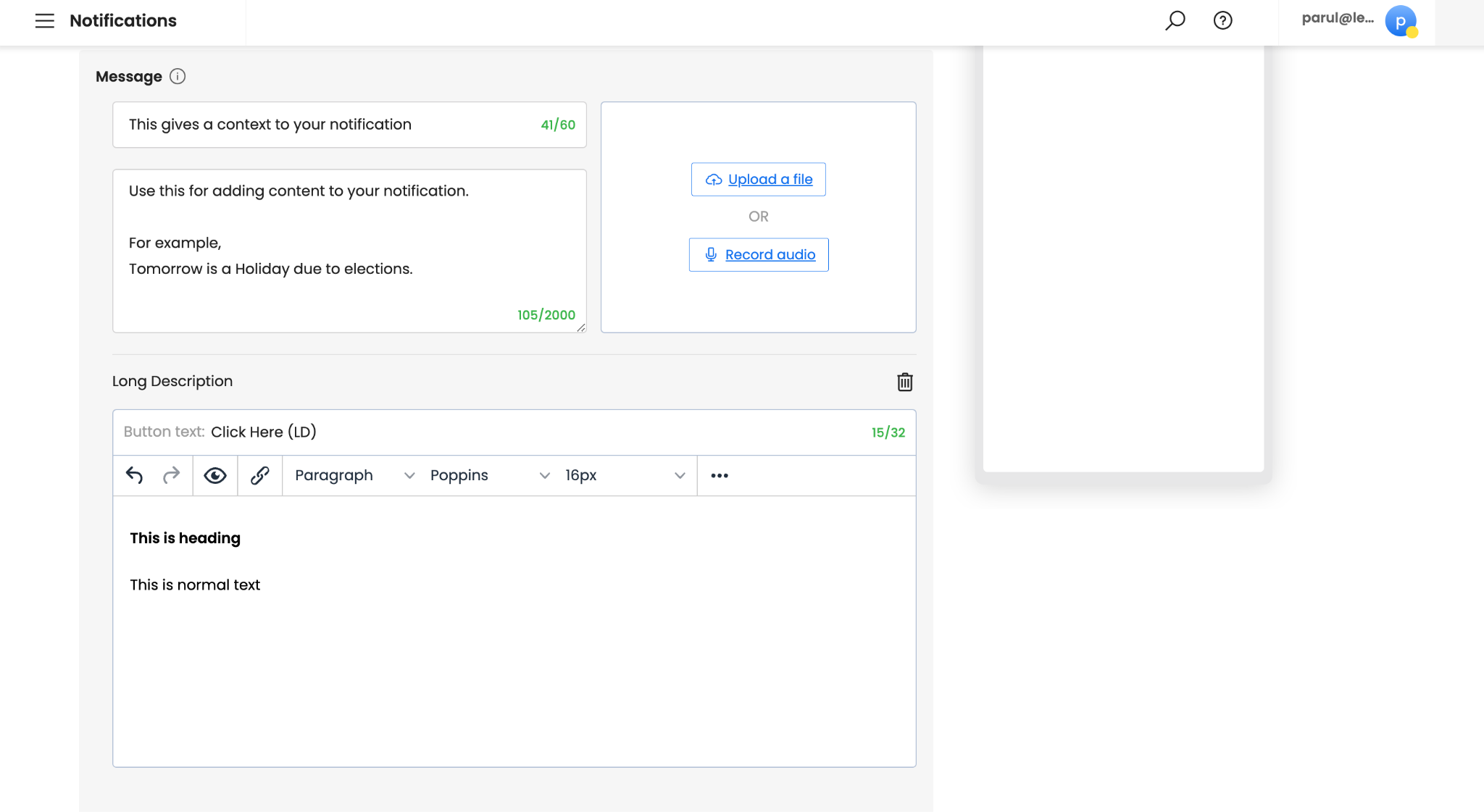
Task: Open the hamburger navigation menu
Action: pos(45,21)
